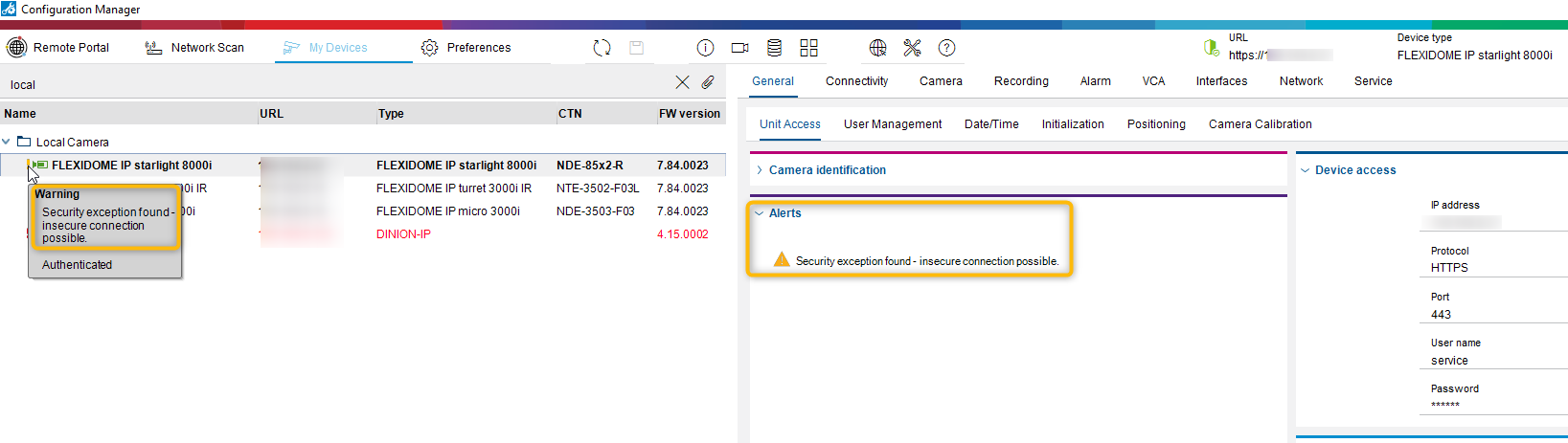This screenshot has height=443, width=1568.
Task: Clear the device filter with X
Action: [x=682, y=83]
